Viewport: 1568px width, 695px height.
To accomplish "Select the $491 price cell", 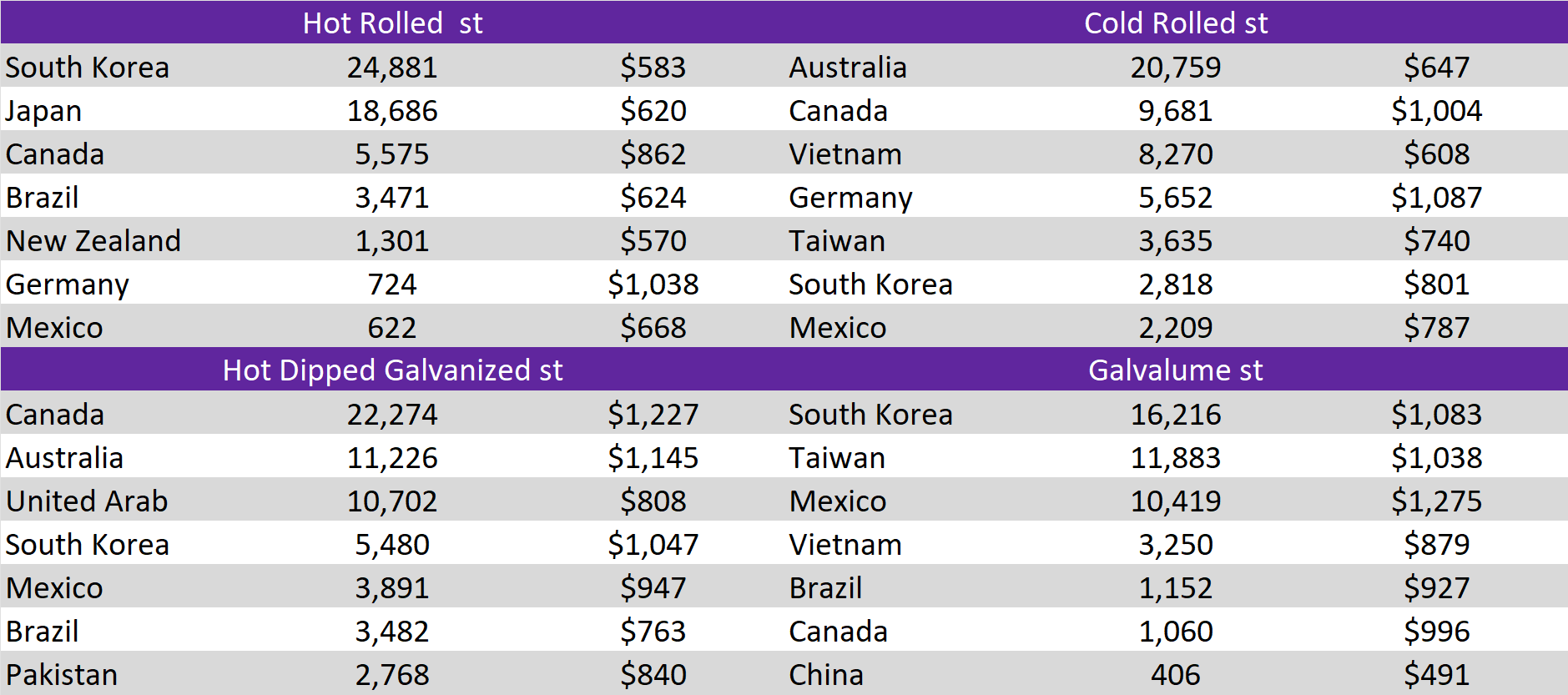I will coord(1436,675).
